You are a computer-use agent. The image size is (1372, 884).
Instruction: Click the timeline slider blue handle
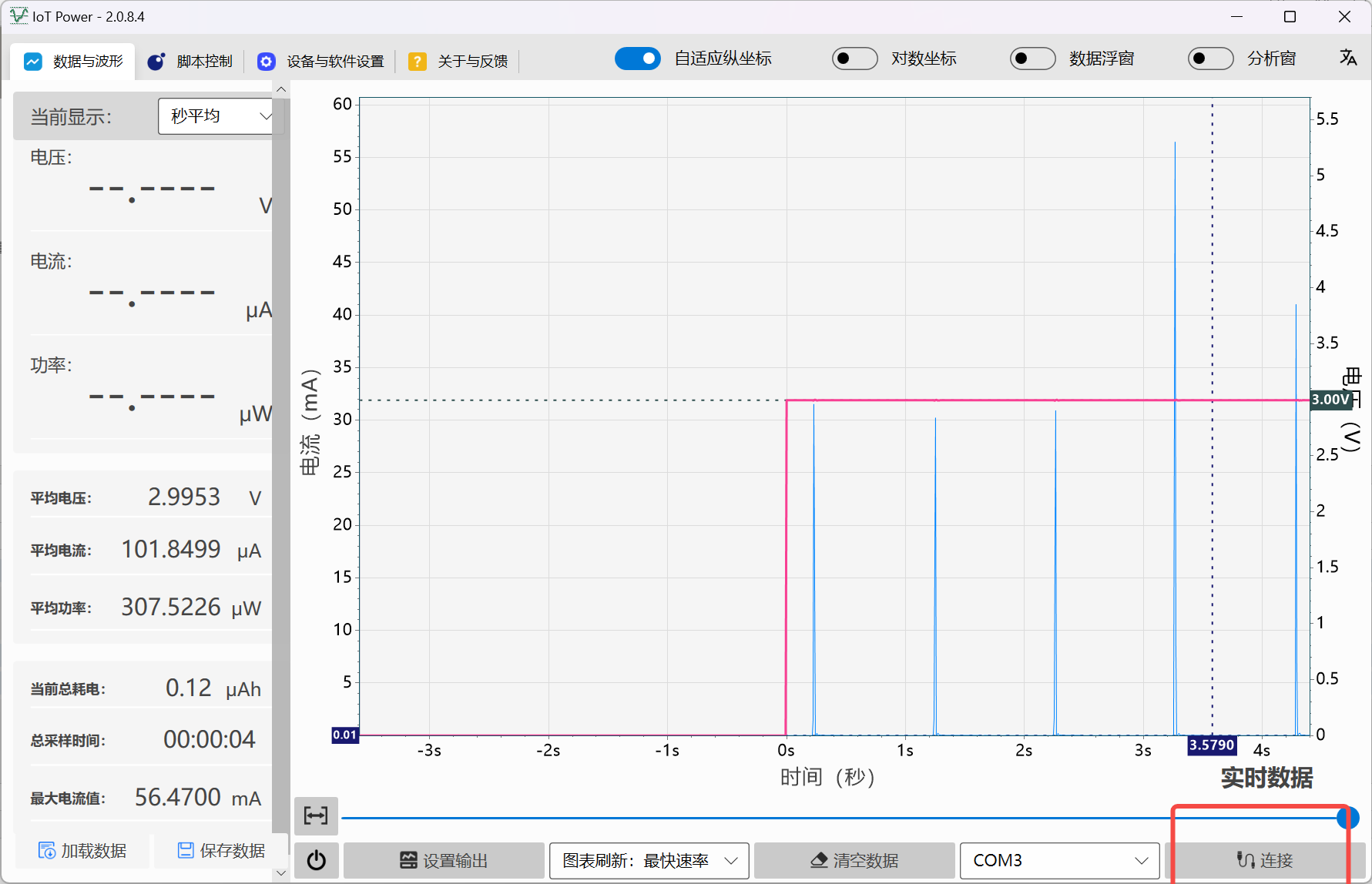(1348, 817)
